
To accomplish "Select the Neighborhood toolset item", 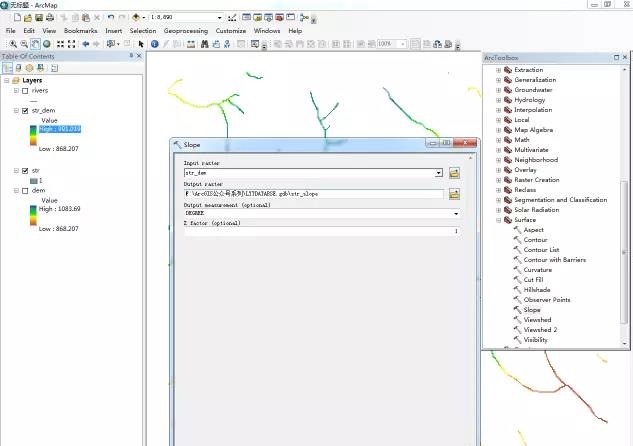I will click(536, 160).
